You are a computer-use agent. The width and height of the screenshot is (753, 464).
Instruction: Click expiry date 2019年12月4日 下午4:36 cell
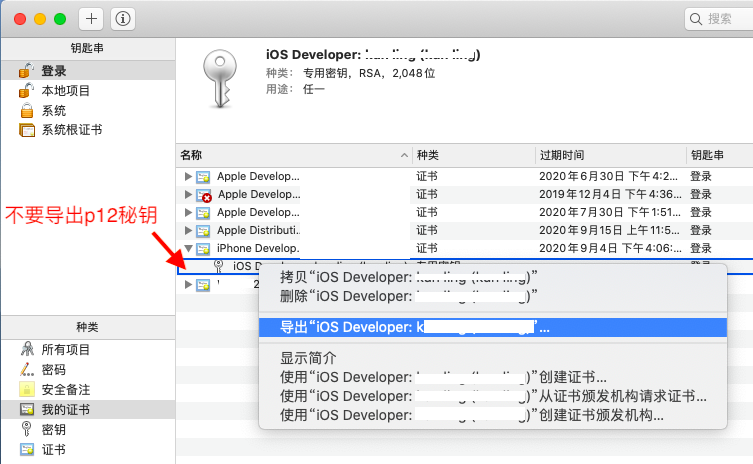point(610,194)
